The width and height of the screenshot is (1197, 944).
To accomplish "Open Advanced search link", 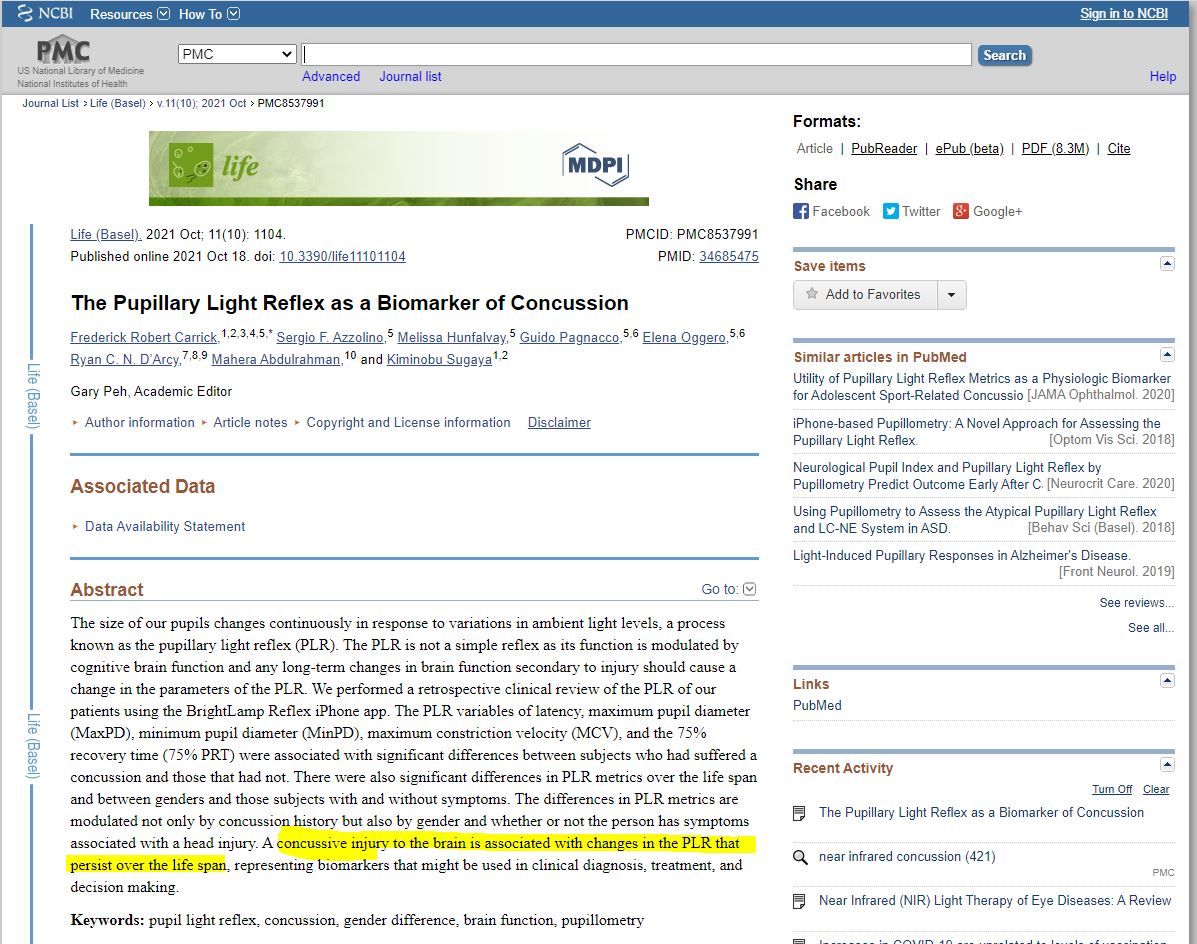I will click(x=331, y=76).
